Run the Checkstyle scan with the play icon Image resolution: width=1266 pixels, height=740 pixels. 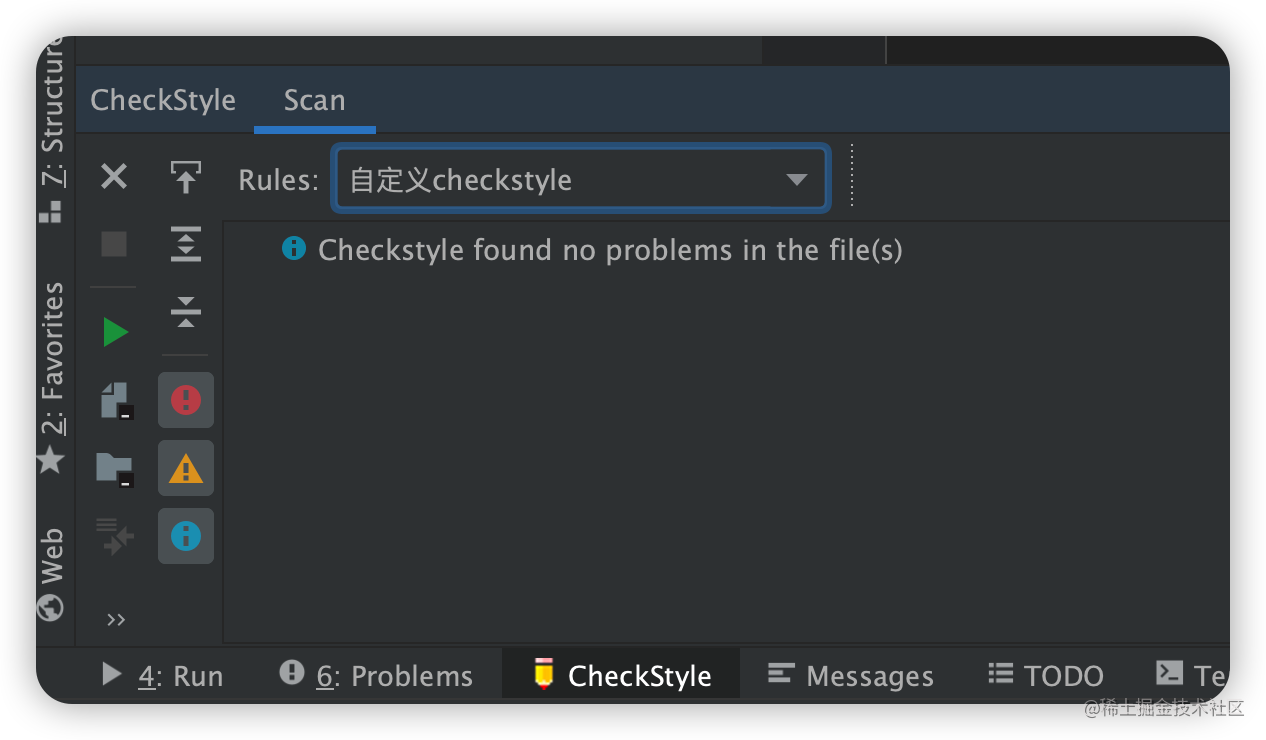(113, 331)
